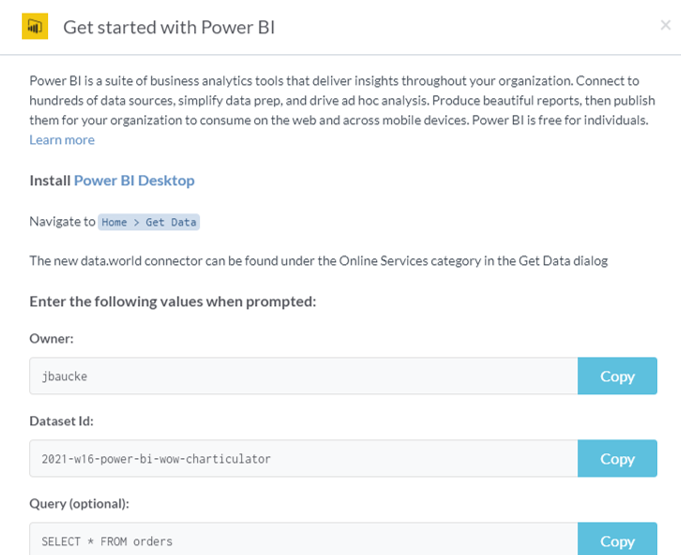Click the Power BI logo icon

(35, 27)
